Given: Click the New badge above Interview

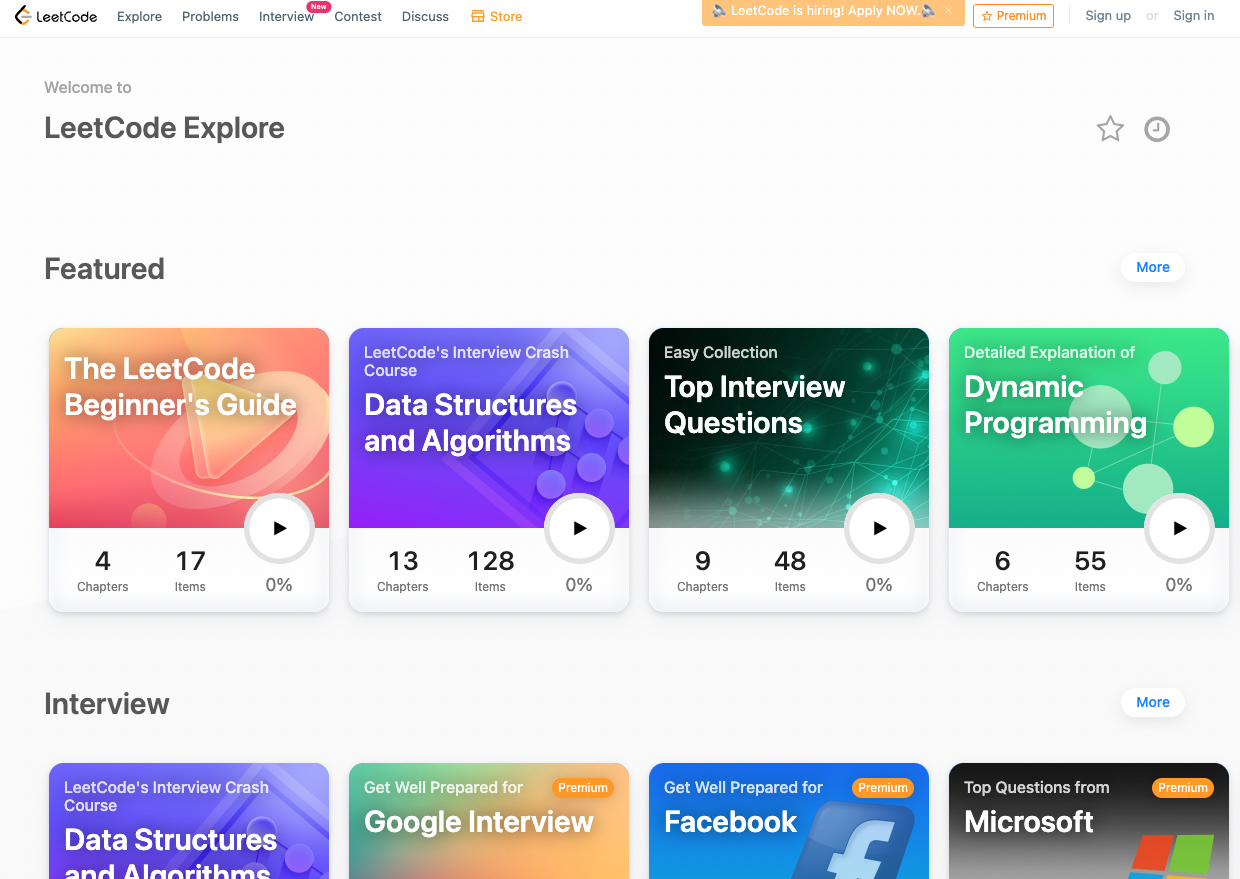Looking at the screenshot, I should 318,6.
